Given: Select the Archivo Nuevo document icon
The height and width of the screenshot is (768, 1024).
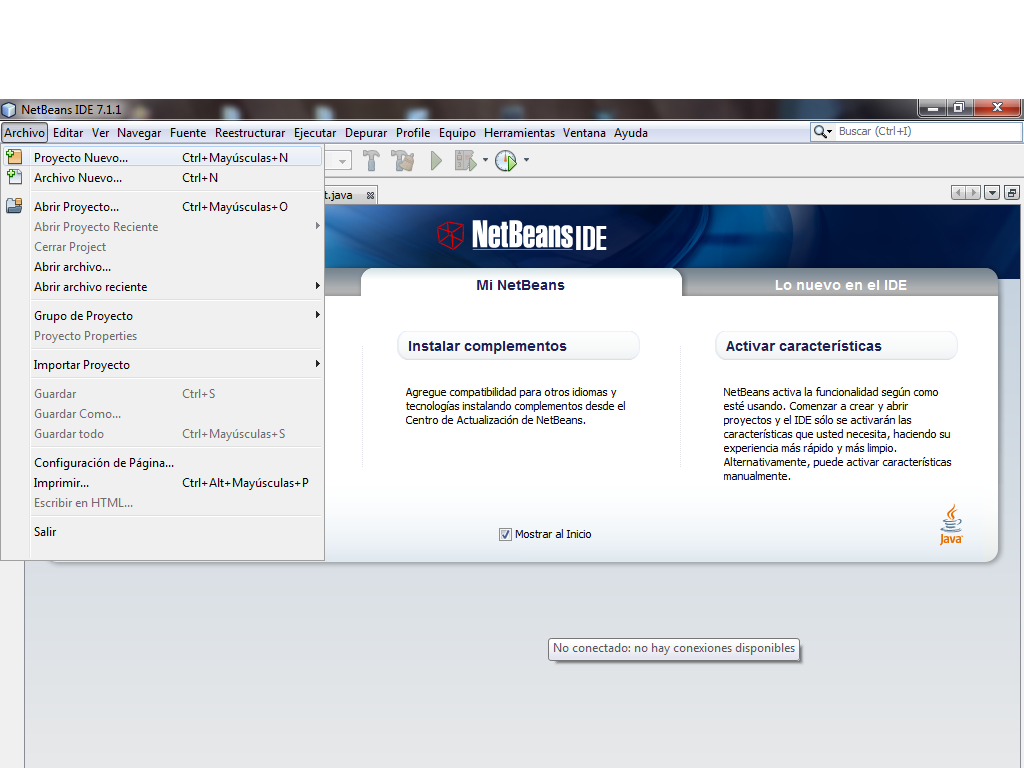Looking at the screenshot, I should click(14, 177).
